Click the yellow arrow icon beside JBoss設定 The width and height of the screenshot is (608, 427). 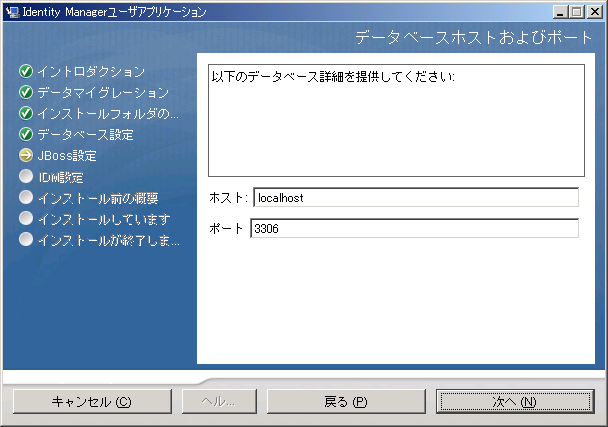point(26,155)
